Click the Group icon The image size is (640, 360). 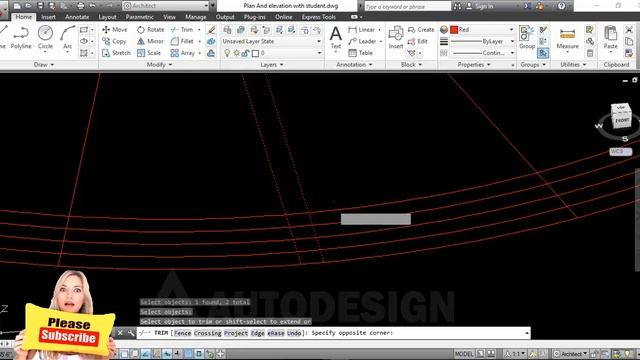[527, 37]
